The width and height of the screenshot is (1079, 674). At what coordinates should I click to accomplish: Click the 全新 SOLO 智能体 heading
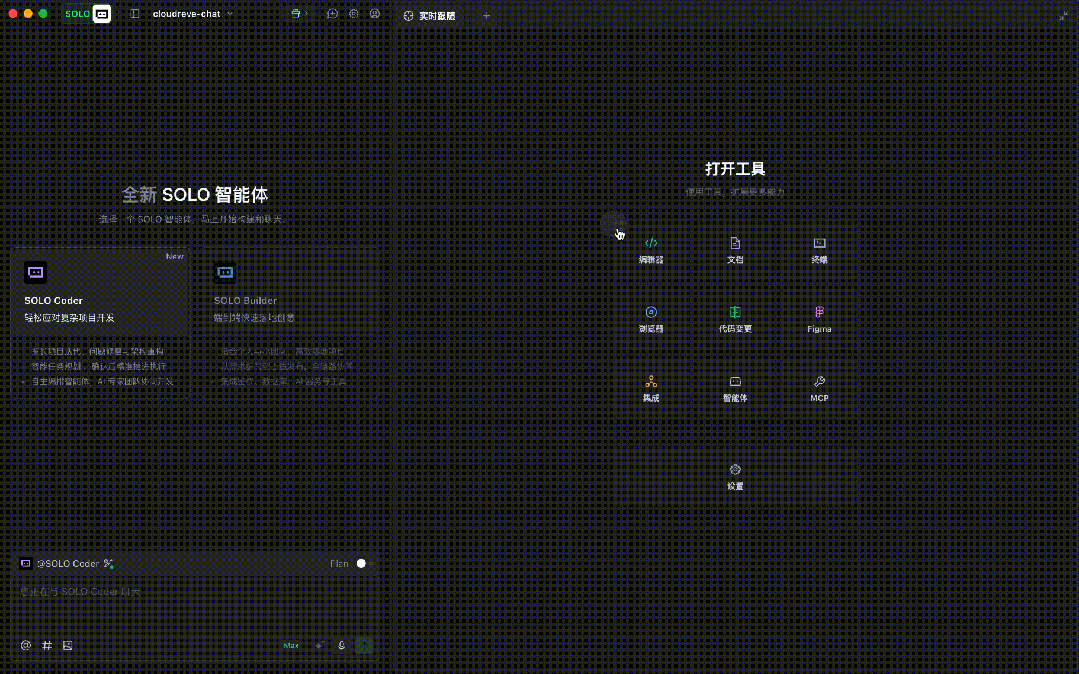(x=195, y=195)
